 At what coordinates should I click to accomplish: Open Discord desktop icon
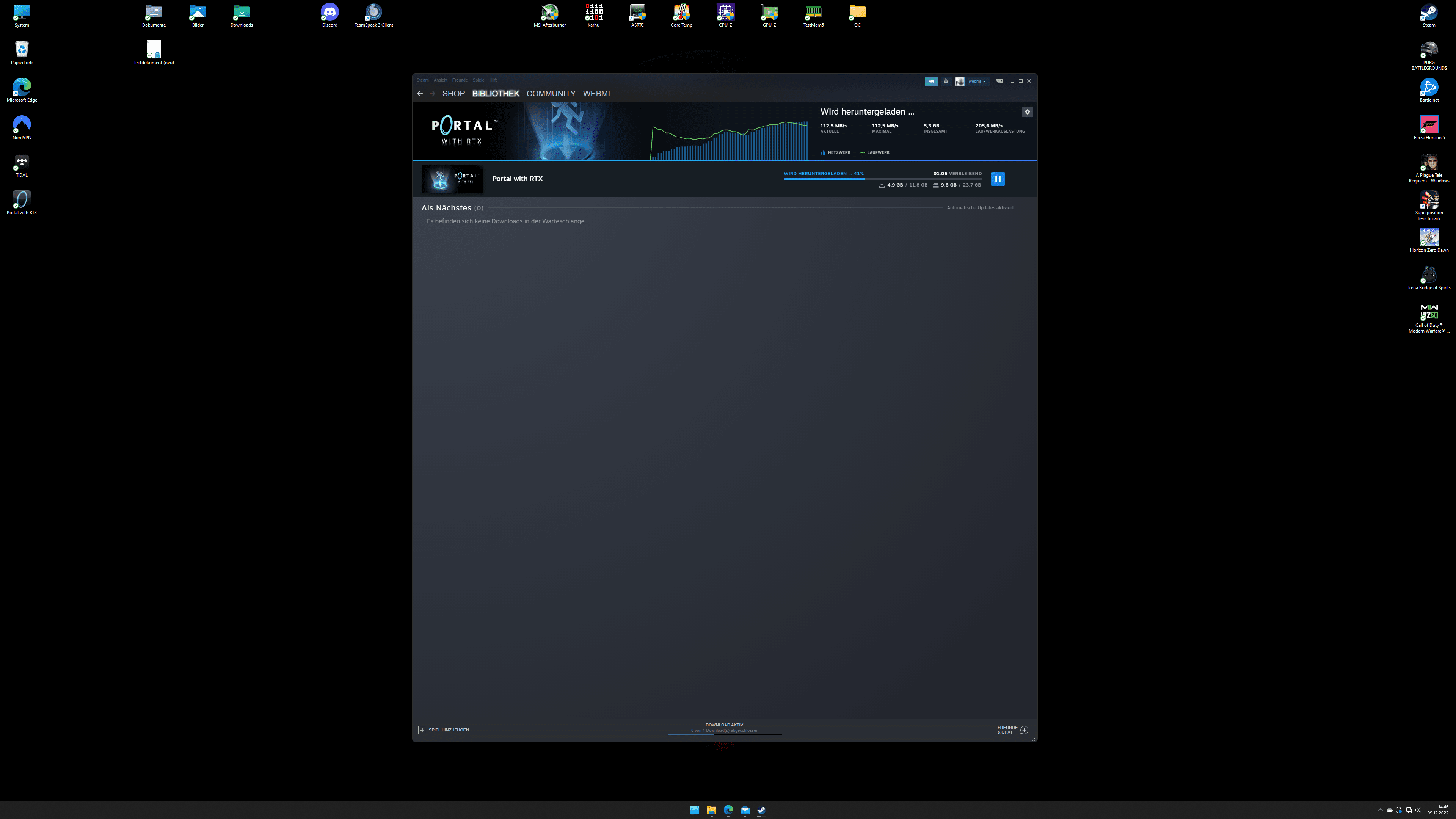click(x=329, y=15)
